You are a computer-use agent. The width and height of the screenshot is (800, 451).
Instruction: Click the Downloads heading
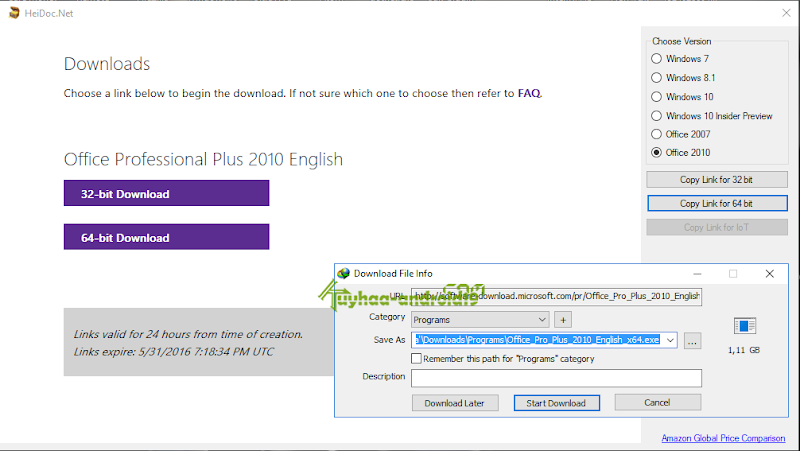coord(107,64)
